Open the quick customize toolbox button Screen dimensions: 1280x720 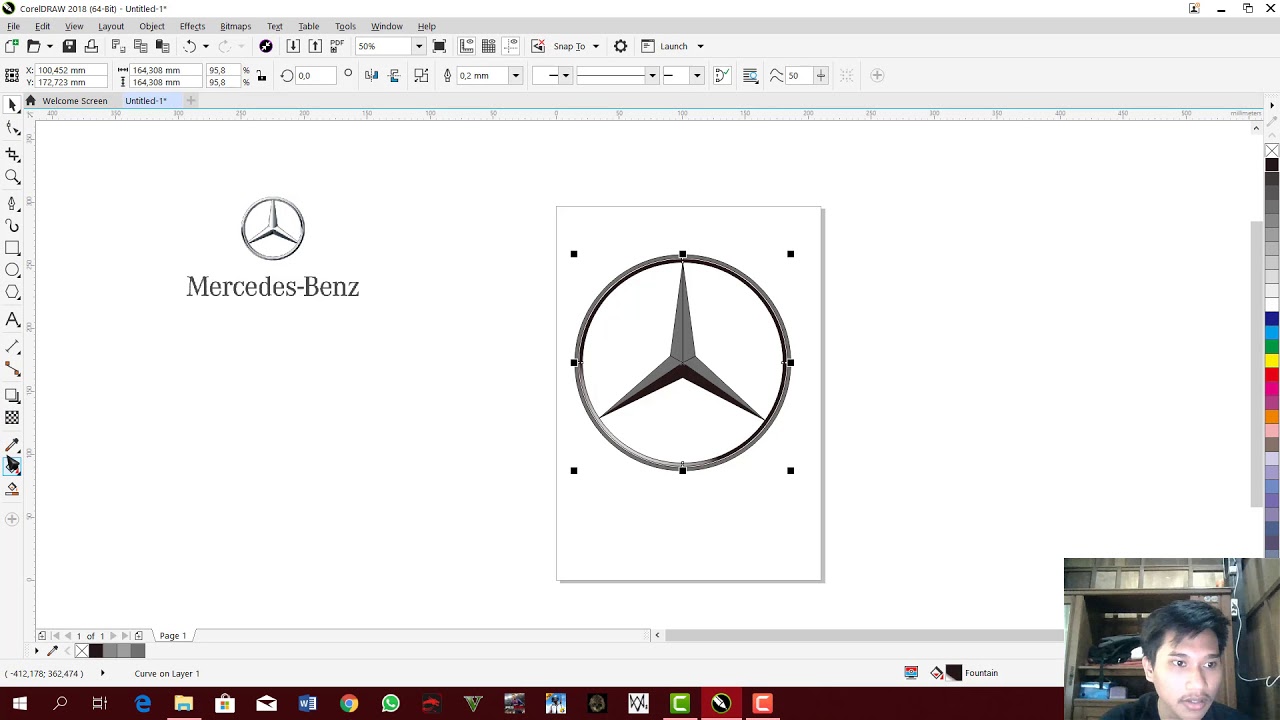pyautogui.click(x=12, y=519)
